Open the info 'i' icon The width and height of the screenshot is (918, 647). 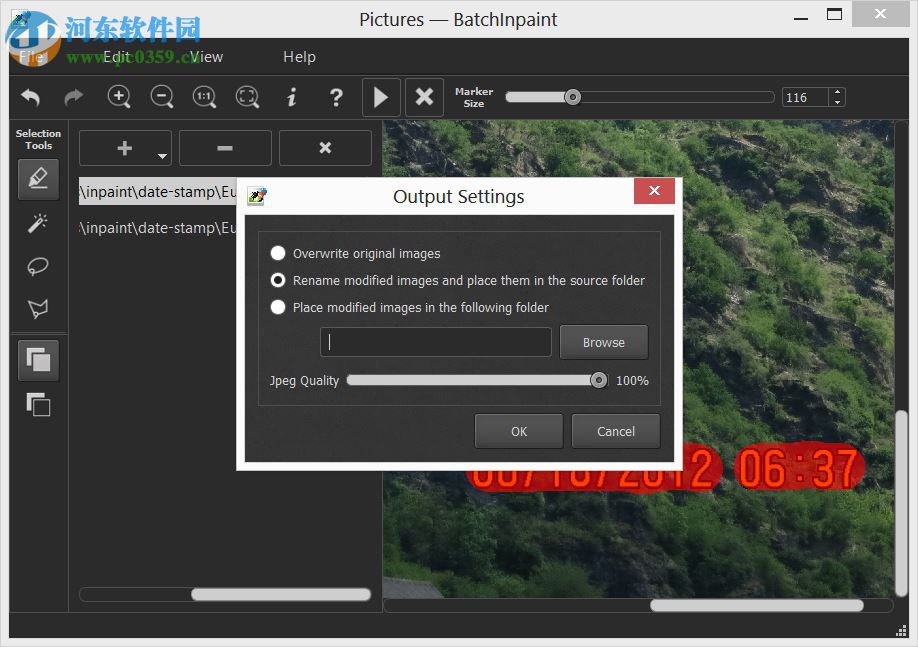click(x=291, y=97)
